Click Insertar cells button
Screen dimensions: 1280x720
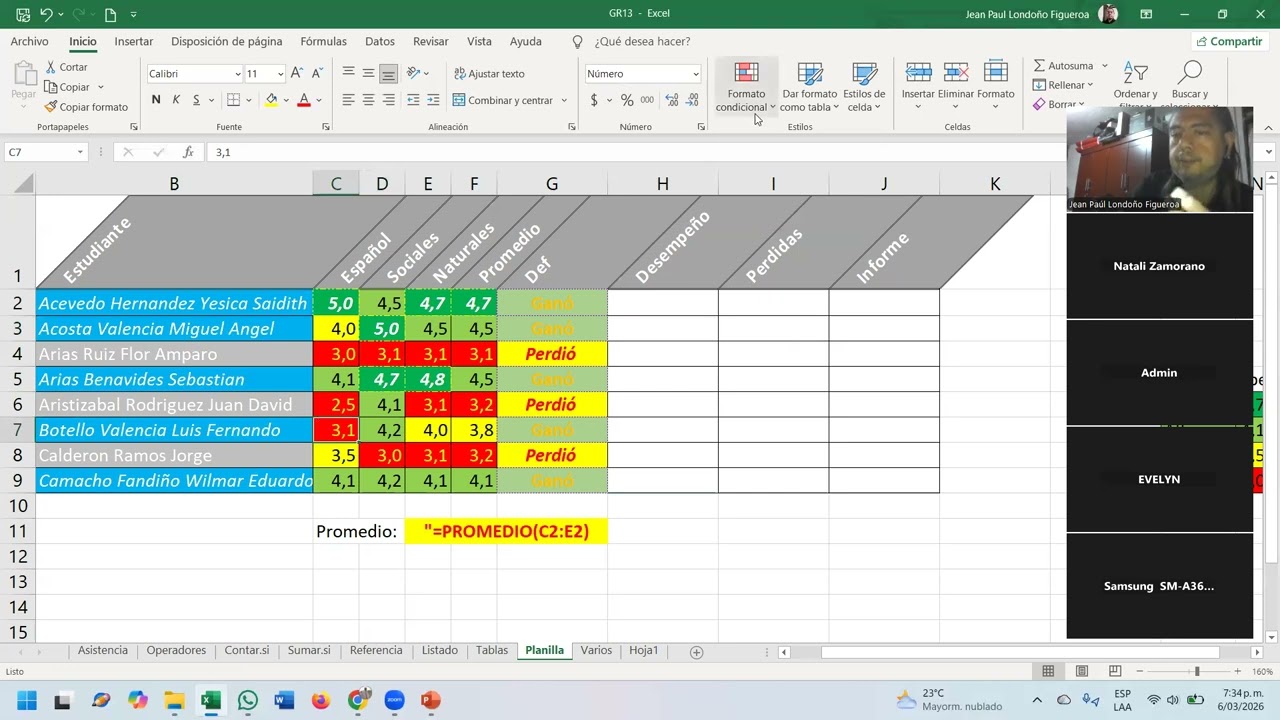(x=918, y=87)
